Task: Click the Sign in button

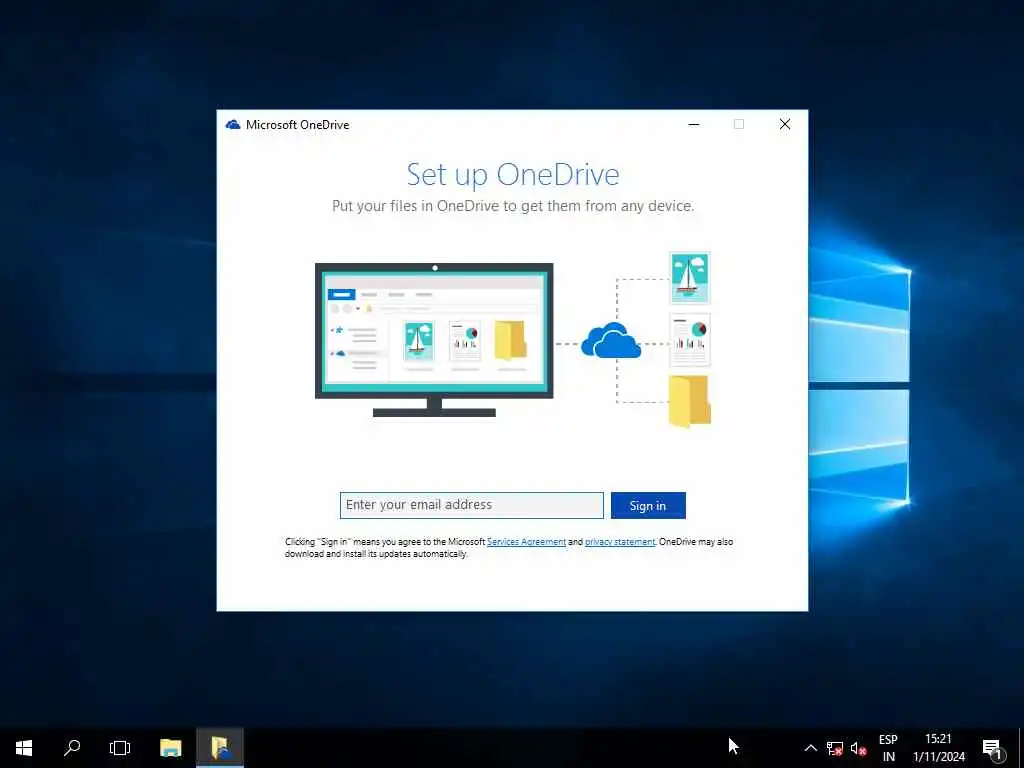Action: (x=648, y=505)
